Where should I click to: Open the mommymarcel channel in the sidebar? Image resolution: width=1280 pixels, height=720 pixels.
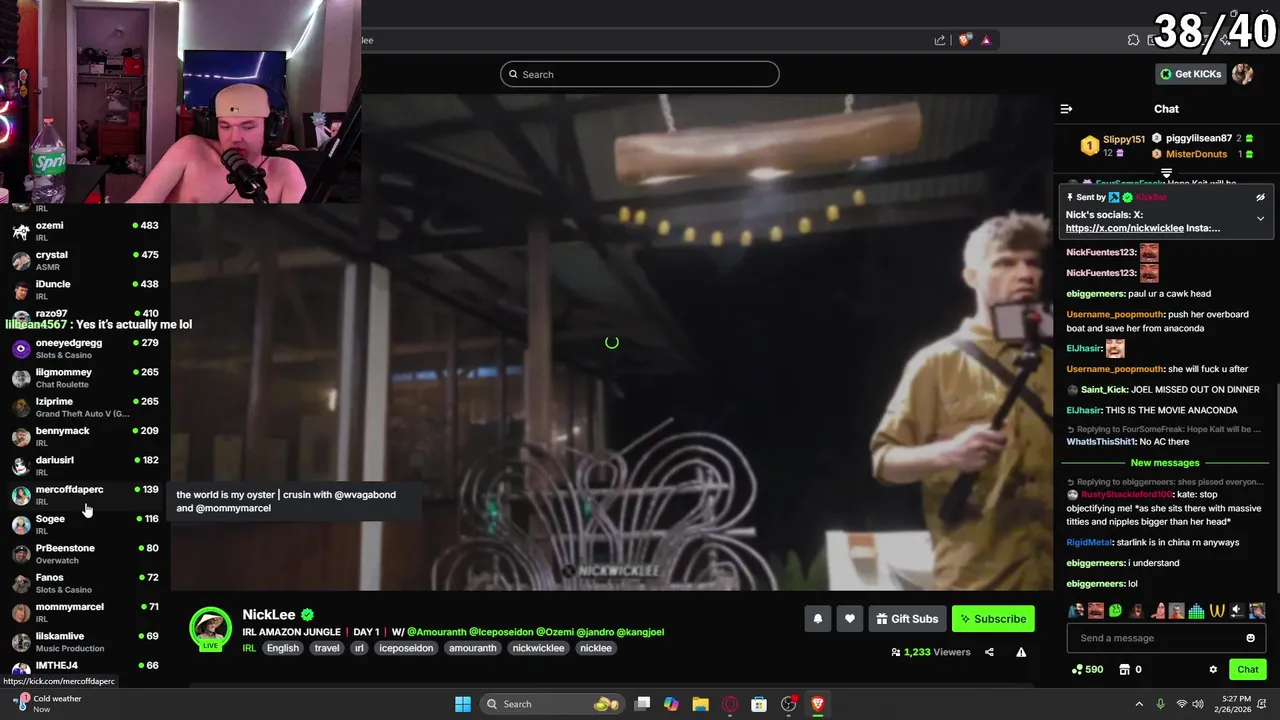pos(85,612)
